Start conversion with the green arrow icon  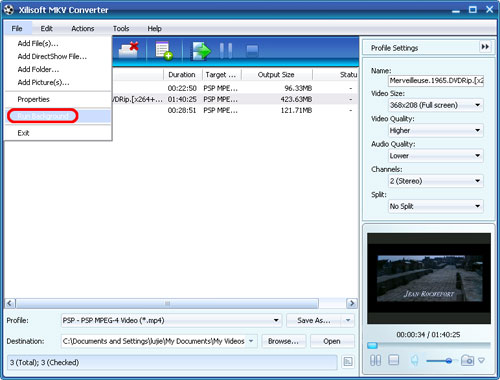[200, 51]
